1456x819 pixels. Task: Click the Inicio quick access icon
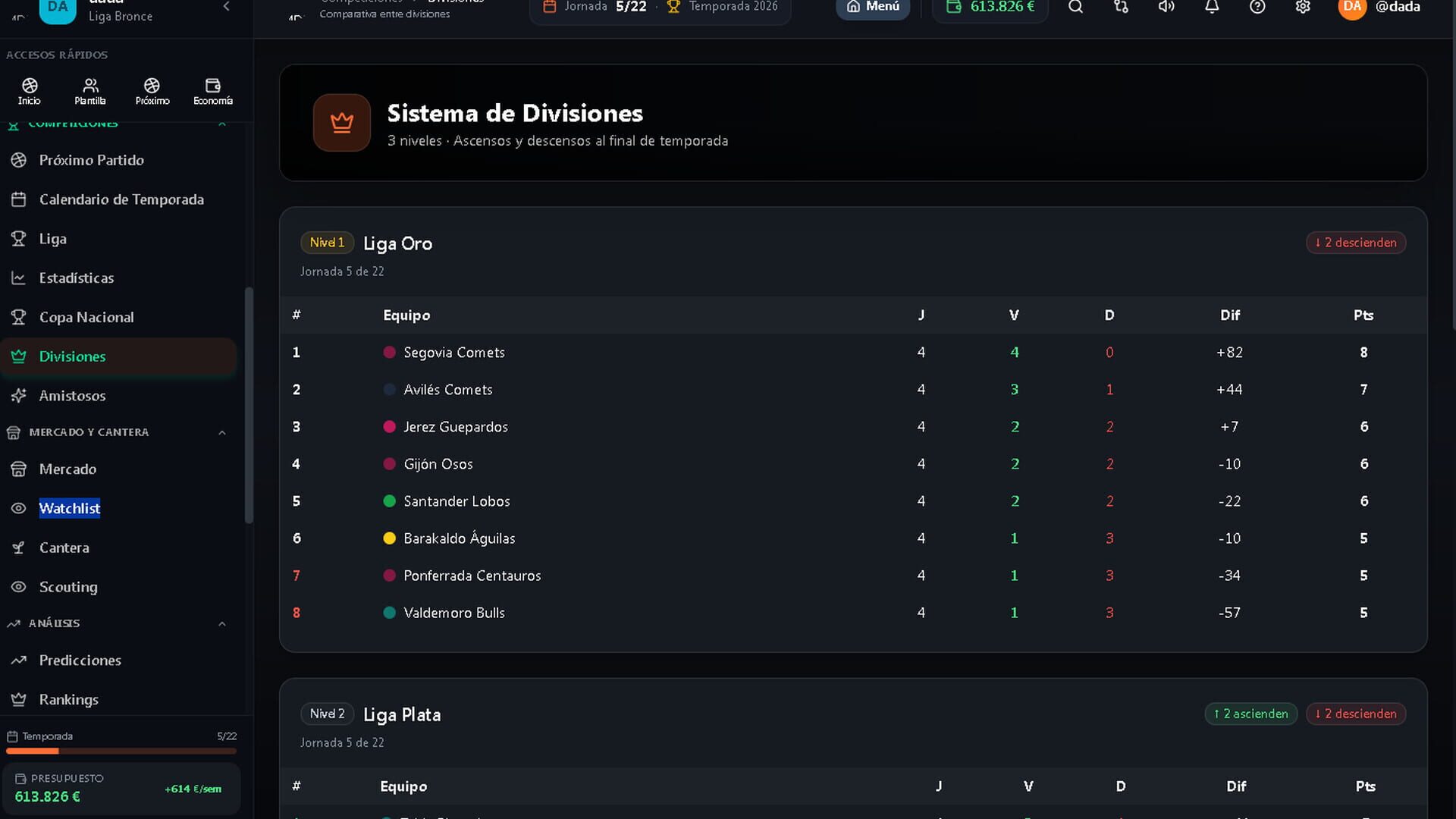point(30,91)
